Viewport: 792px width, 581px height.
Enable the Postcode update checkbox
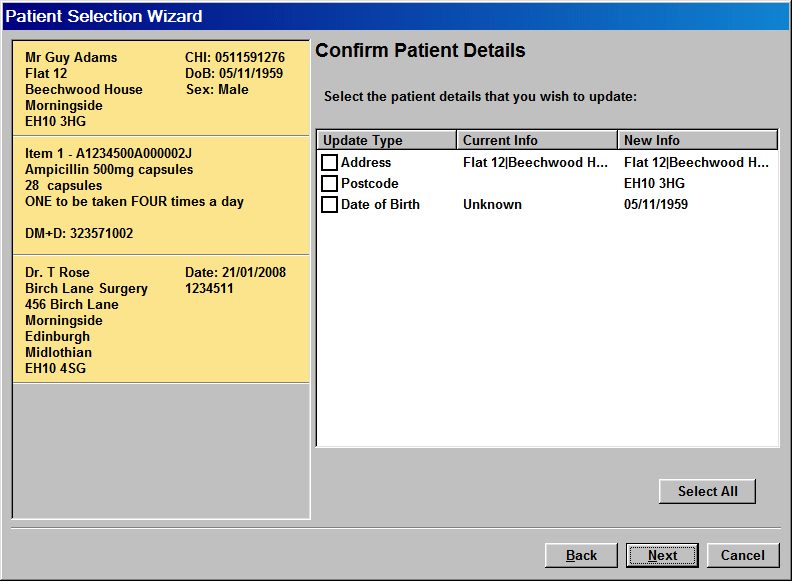tap(329, 184)
